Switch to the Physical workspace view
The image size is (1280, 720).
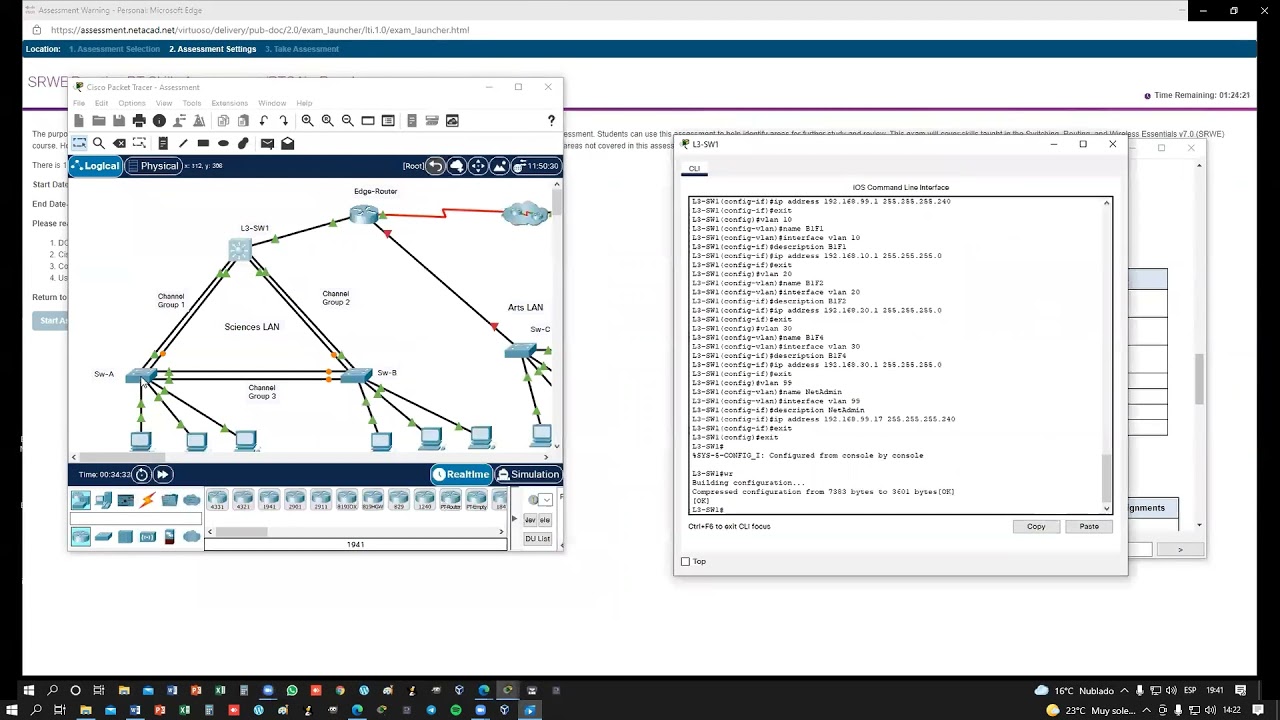pyautogui.click(x=153, y=166)
